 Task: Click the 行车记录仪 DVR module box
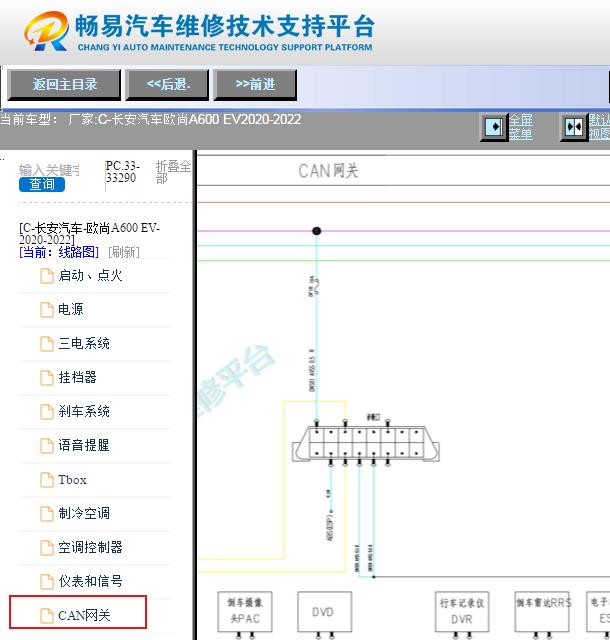click(462, 612)
